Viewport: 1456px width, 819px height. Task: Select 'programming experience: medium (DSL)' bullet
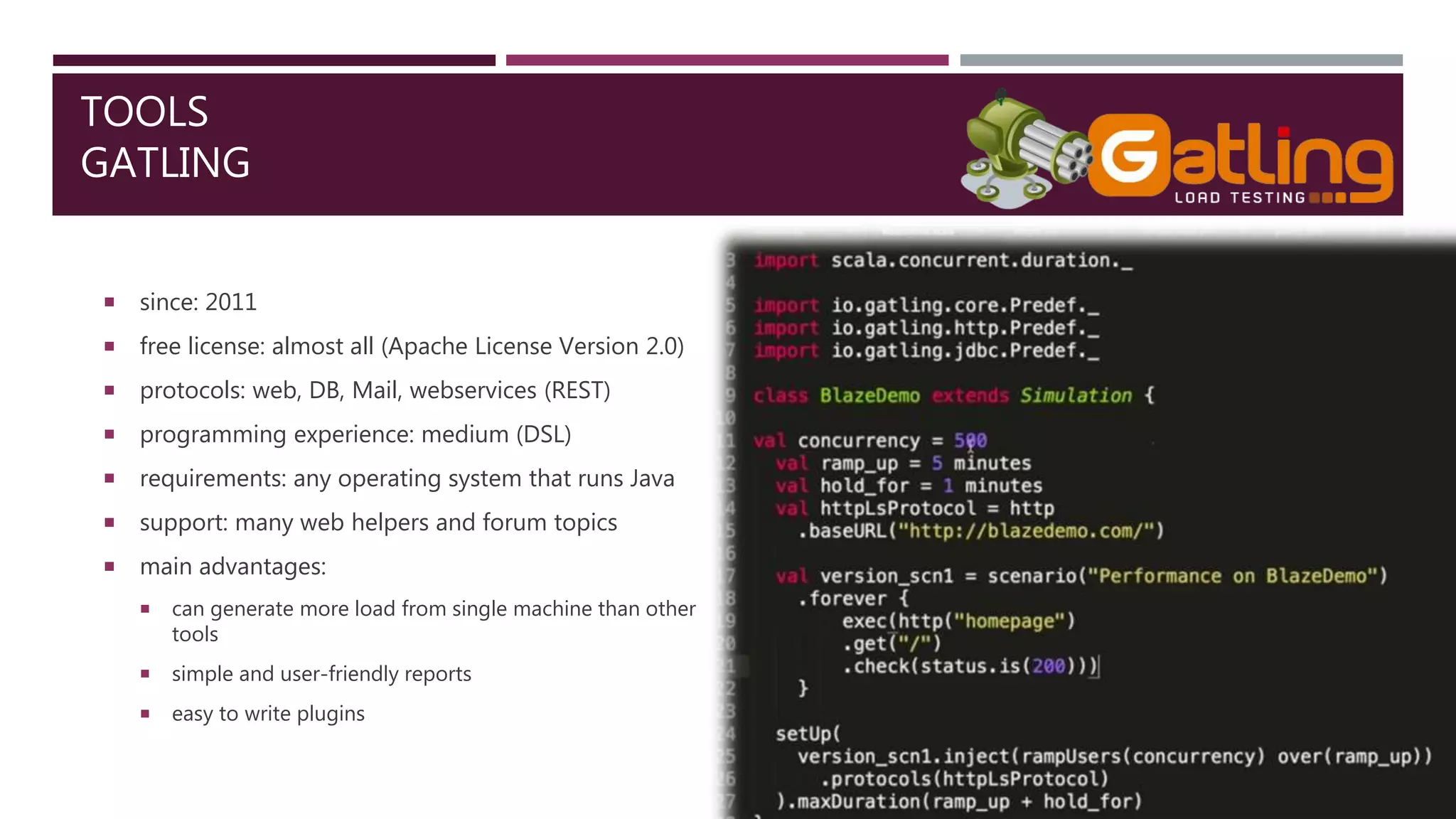coord(355,434)
